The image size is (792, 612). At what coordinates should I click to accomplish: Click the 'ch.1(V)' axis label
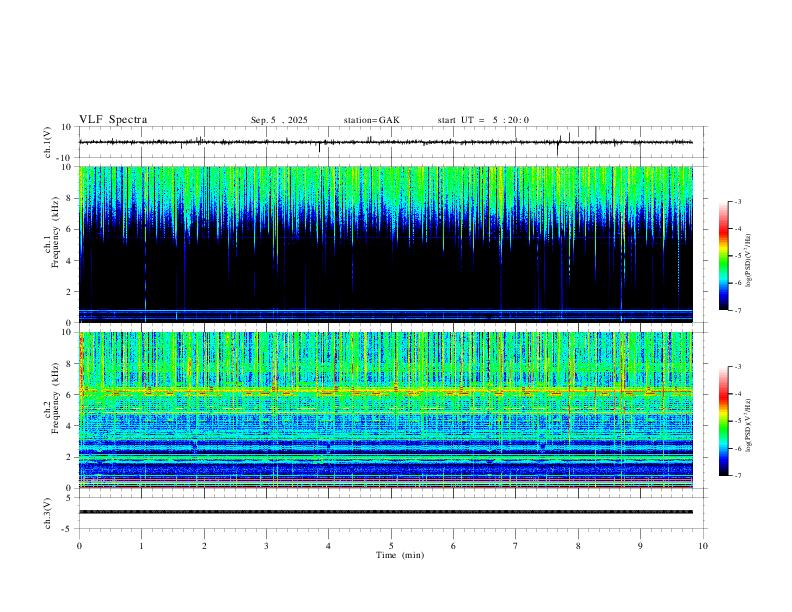(x=48, y=142)
